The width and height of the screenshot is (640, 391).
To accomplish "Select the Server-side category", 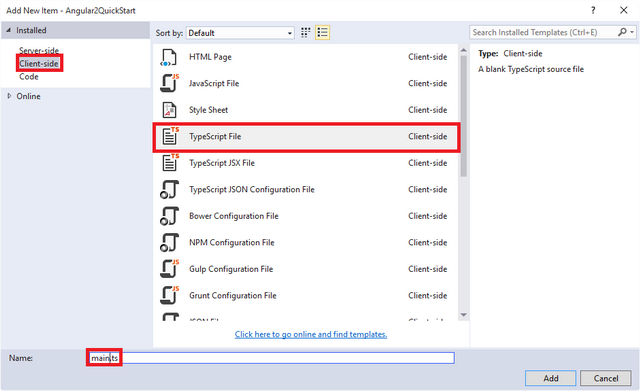I will coord(39,51).
